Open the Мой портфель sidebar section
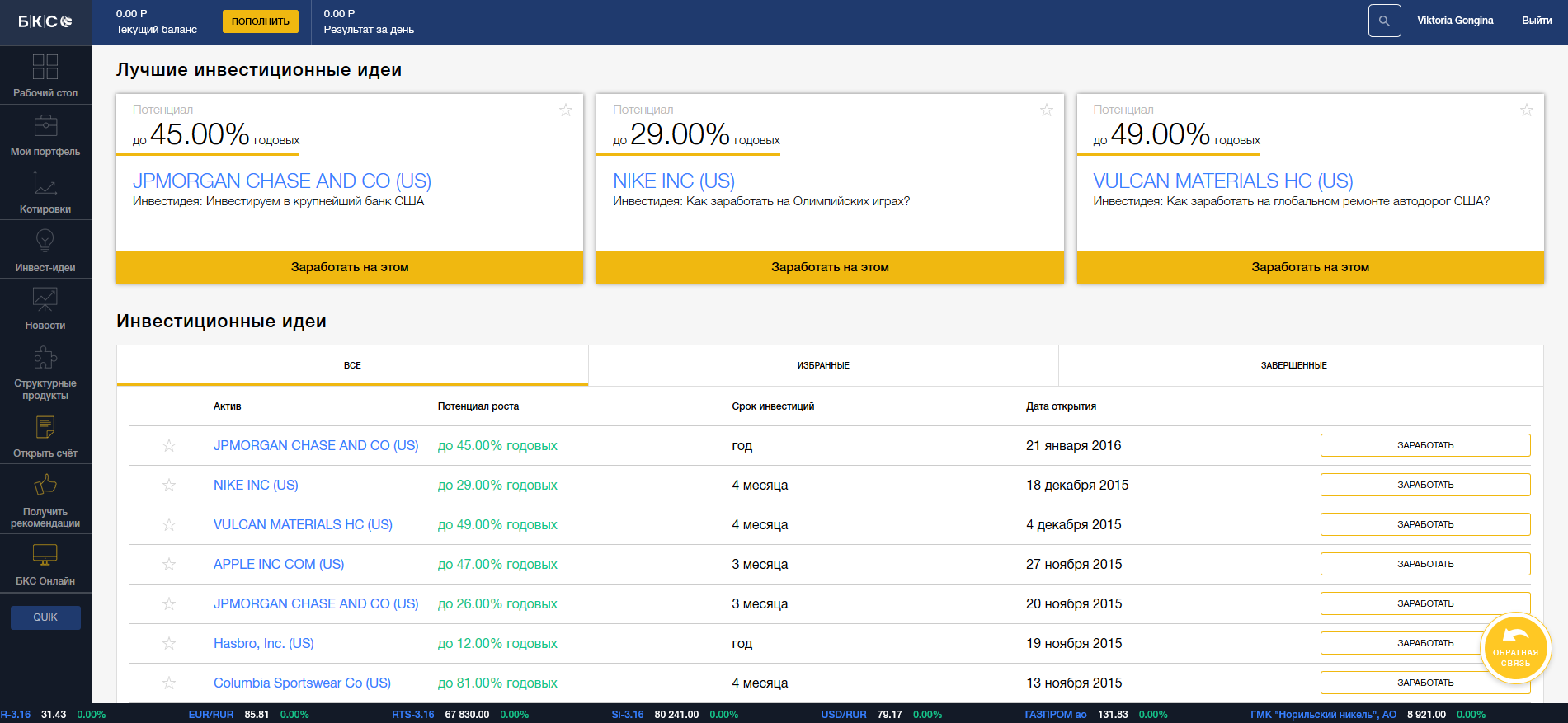Screen dimensions: 1568x723 point(45,134)
